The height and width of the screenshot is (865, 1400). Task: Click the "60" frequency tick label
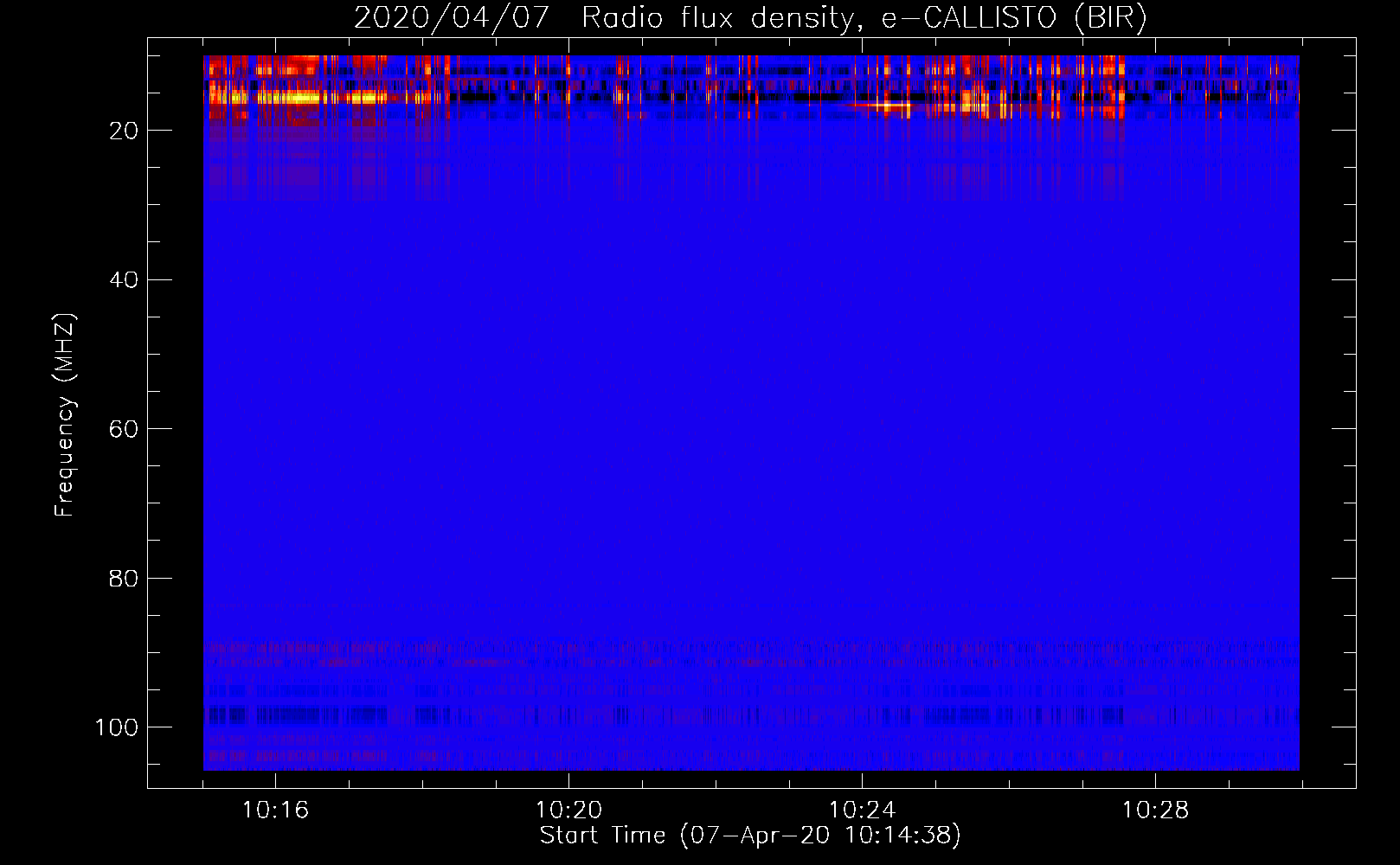[x=124, y=429]
